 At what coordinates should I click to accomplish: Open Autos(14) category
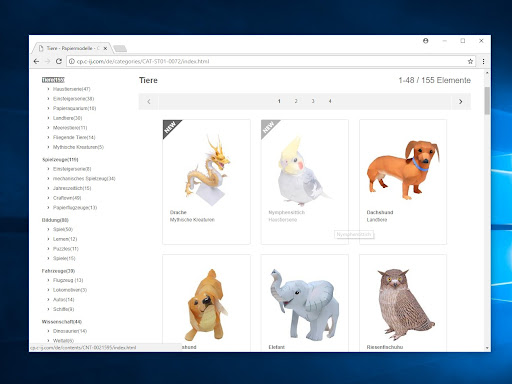(x=64, y=300)
